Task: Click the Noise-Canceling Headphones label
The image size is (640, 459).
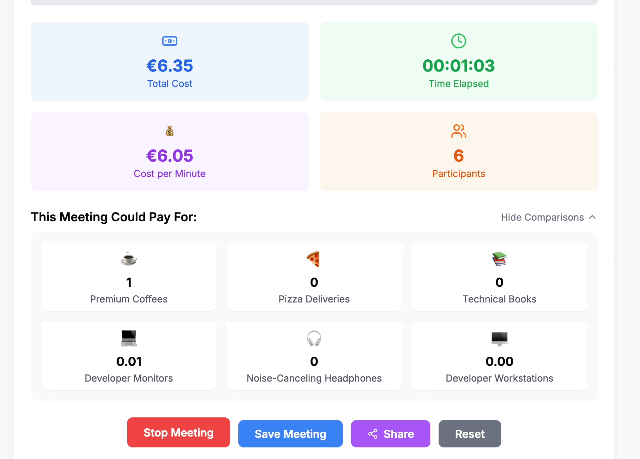Action: click(313, 378)
